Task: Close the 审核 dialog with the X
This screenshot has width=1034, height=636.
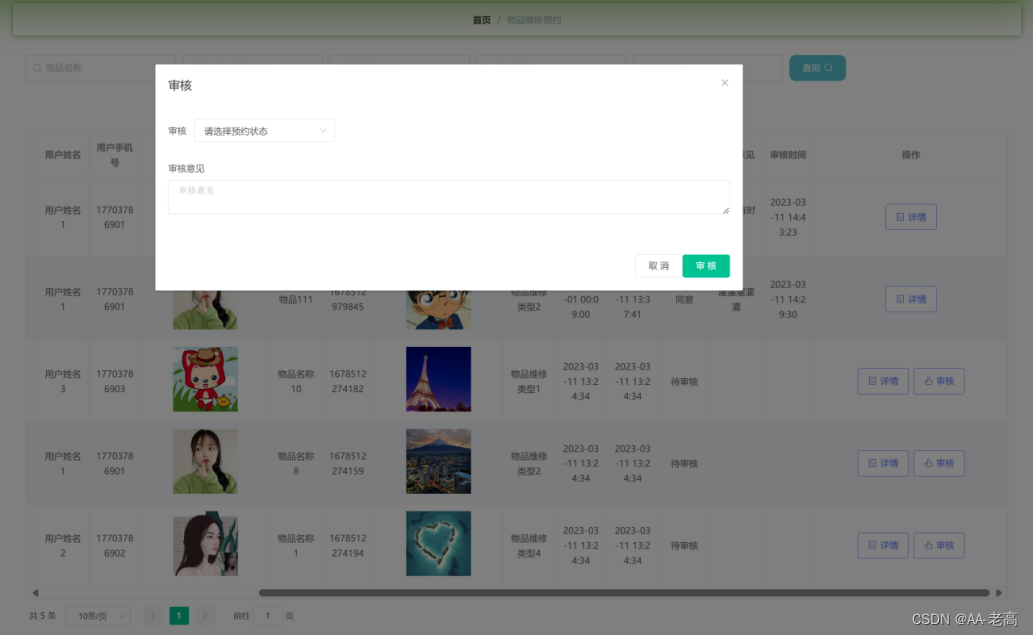Action: [724, 82]
